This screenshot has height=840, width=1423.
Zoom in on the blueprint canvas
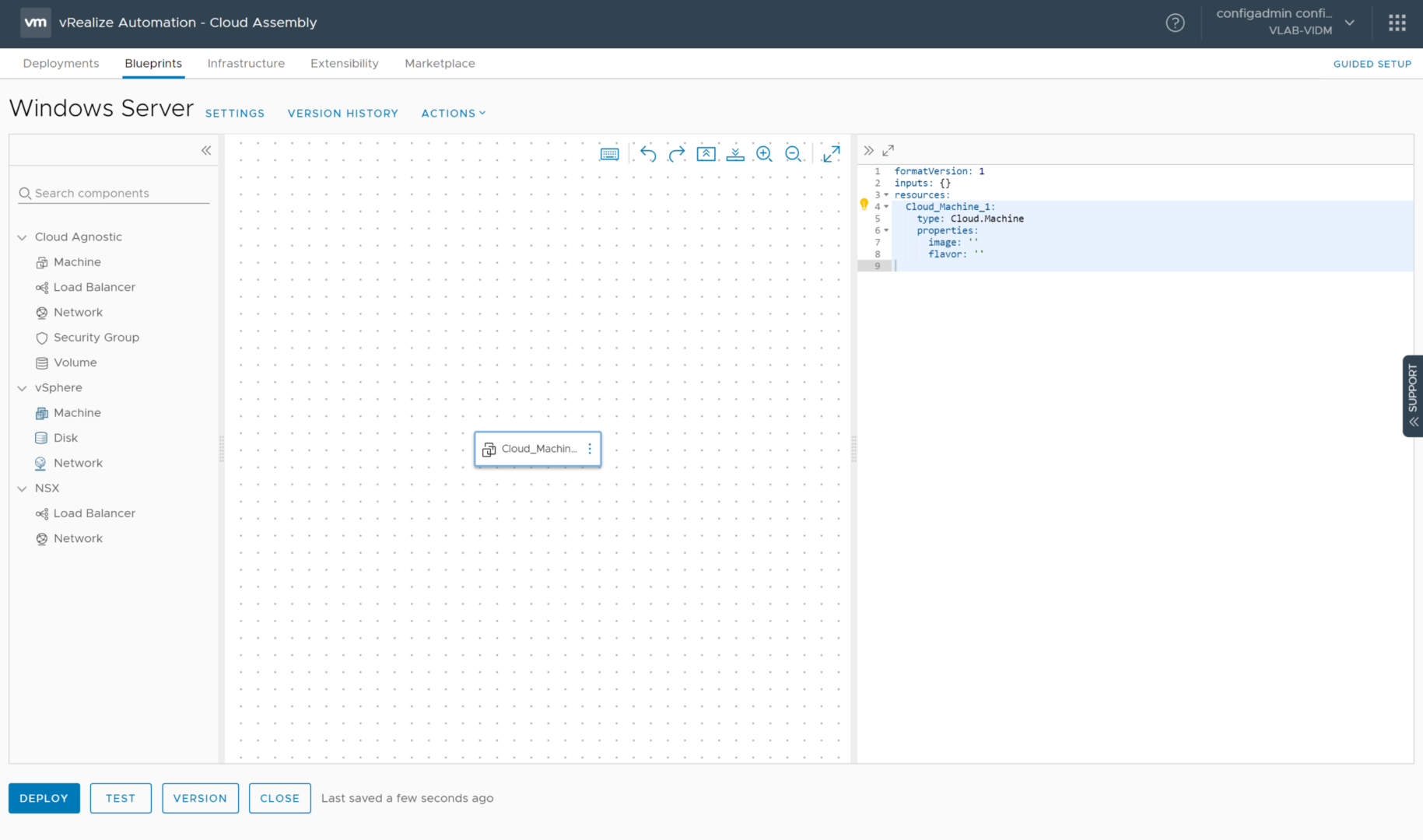coord(764,154)
